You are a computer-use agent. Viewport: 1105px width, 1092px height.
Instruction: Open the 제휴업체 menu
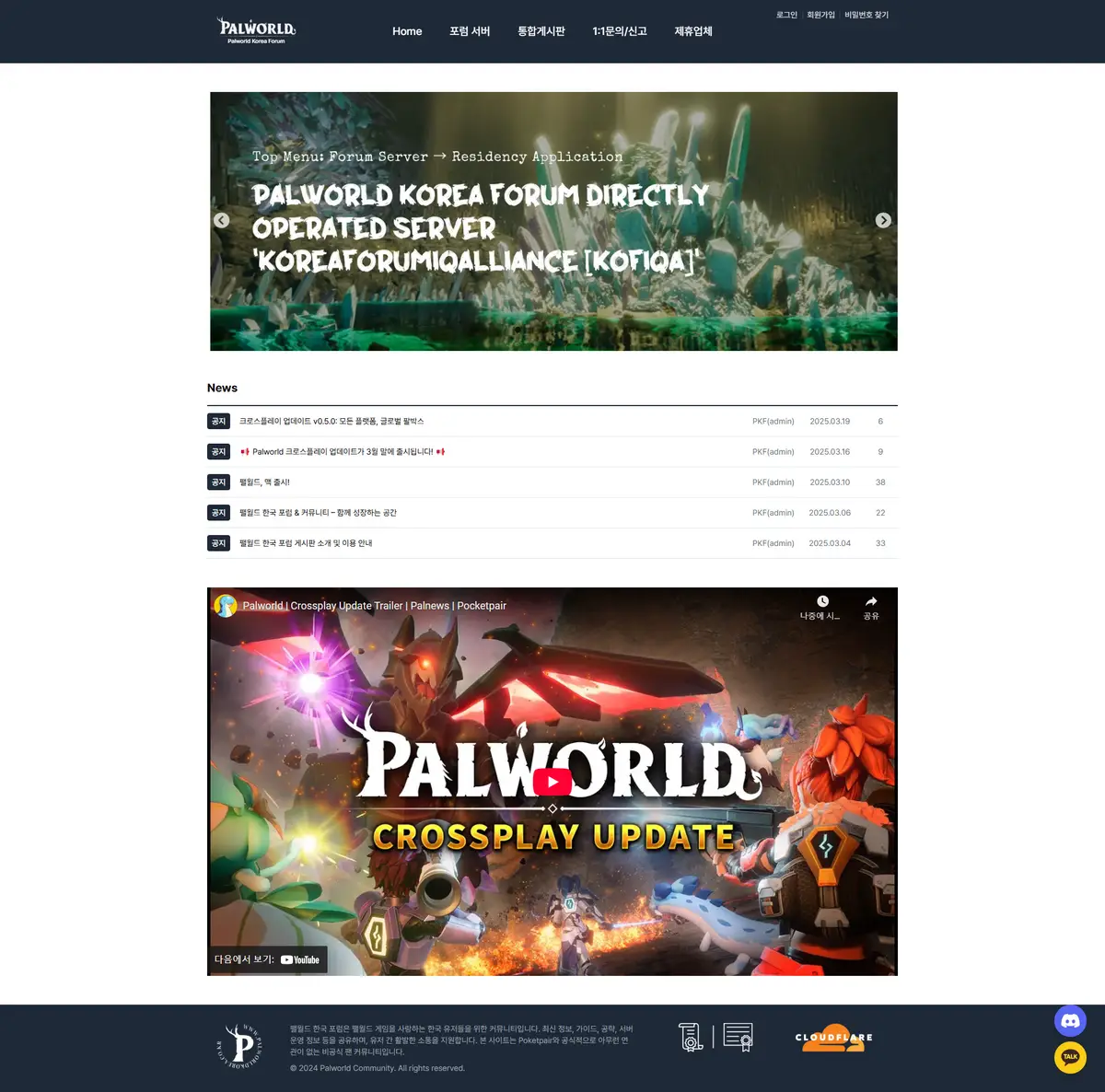(693, 31)
